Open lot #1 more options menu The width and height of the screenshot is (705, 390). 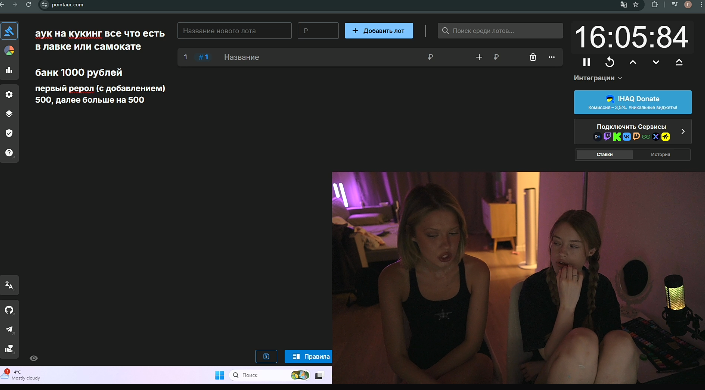pos(552,57)
